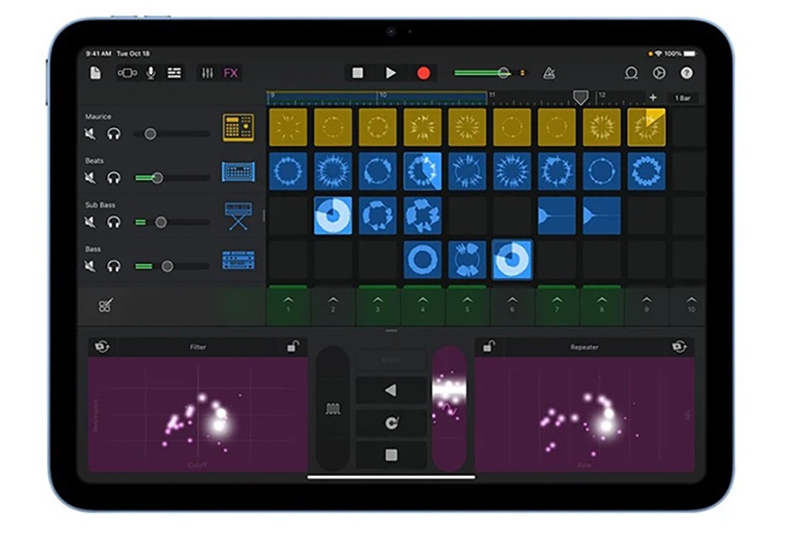Image resolution: width=800 pixels, height=533 pixels.
Task: Tap Bass ring loop cell in column 4
Action: click(422, 260)
